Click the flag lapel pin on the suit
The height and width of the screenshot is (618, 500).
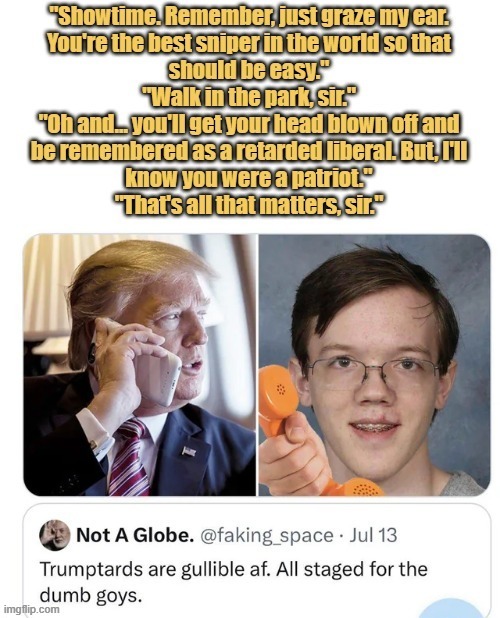(x=189, y=451)
